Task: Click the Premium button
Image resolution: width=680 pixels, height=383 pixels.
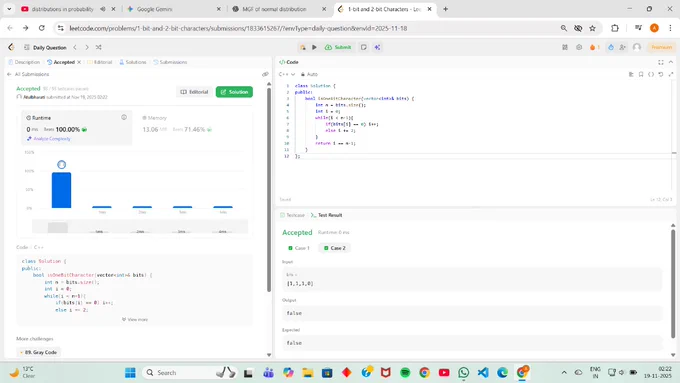Action: pos(661,47)
